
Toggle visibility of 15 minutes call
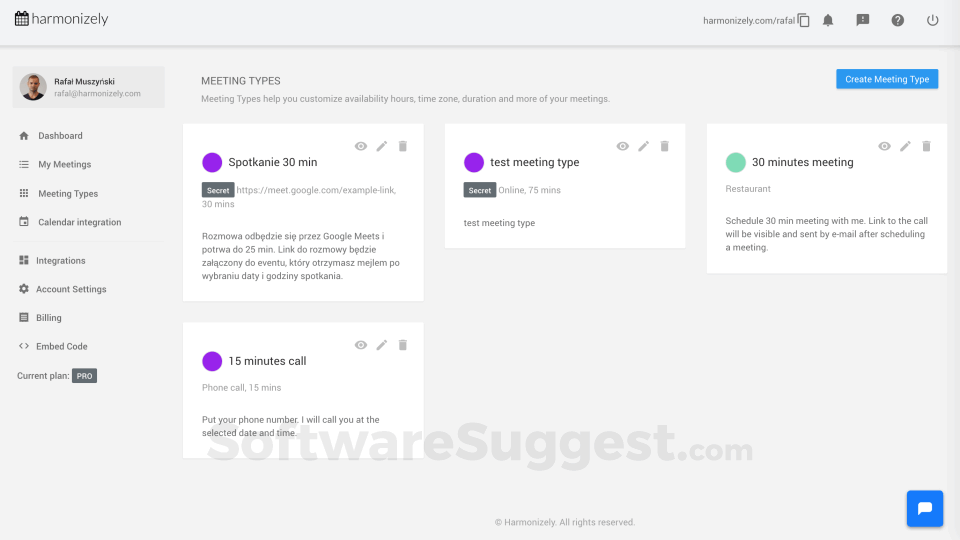[x=361, y=345]
